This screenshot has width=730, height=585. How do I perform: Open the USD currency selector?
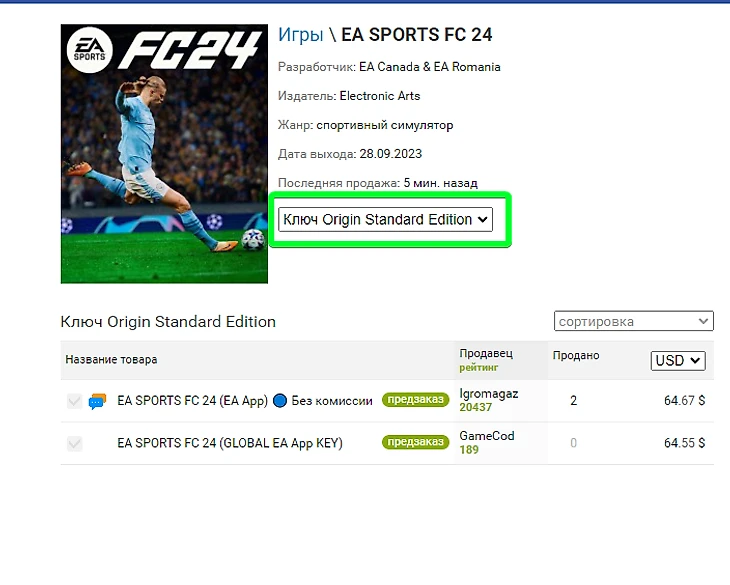[x=678, y=361]
